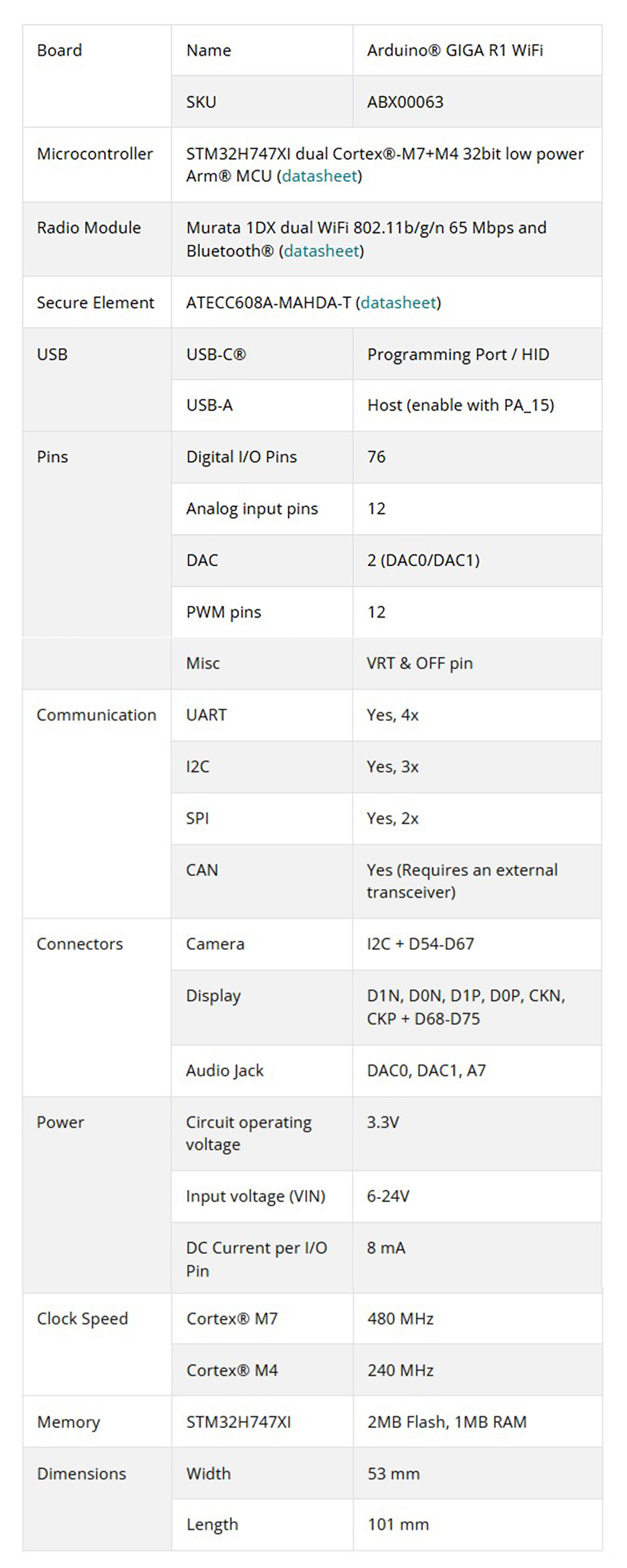Click the Cortex M4 240 MHz value
This screenshot has height=1568, width=627.
click(x=400, y=1370)
